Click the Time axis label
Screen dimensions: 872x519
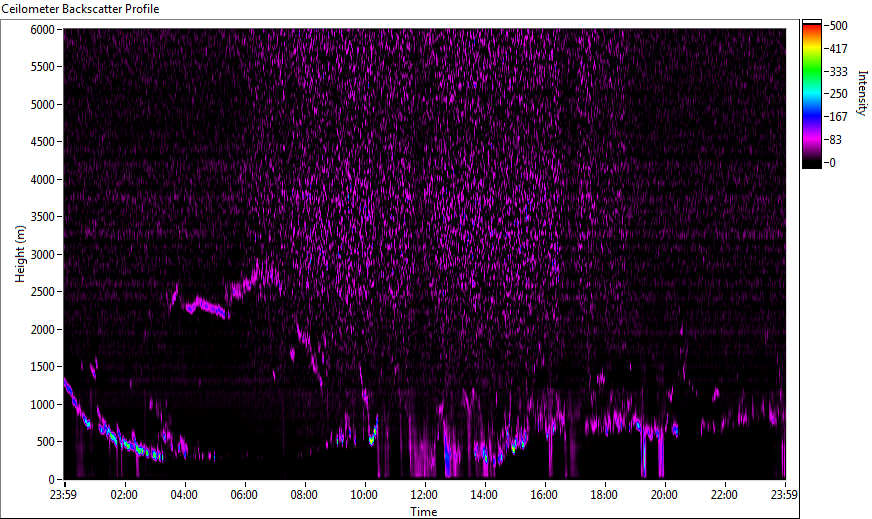tap(424, 512)
